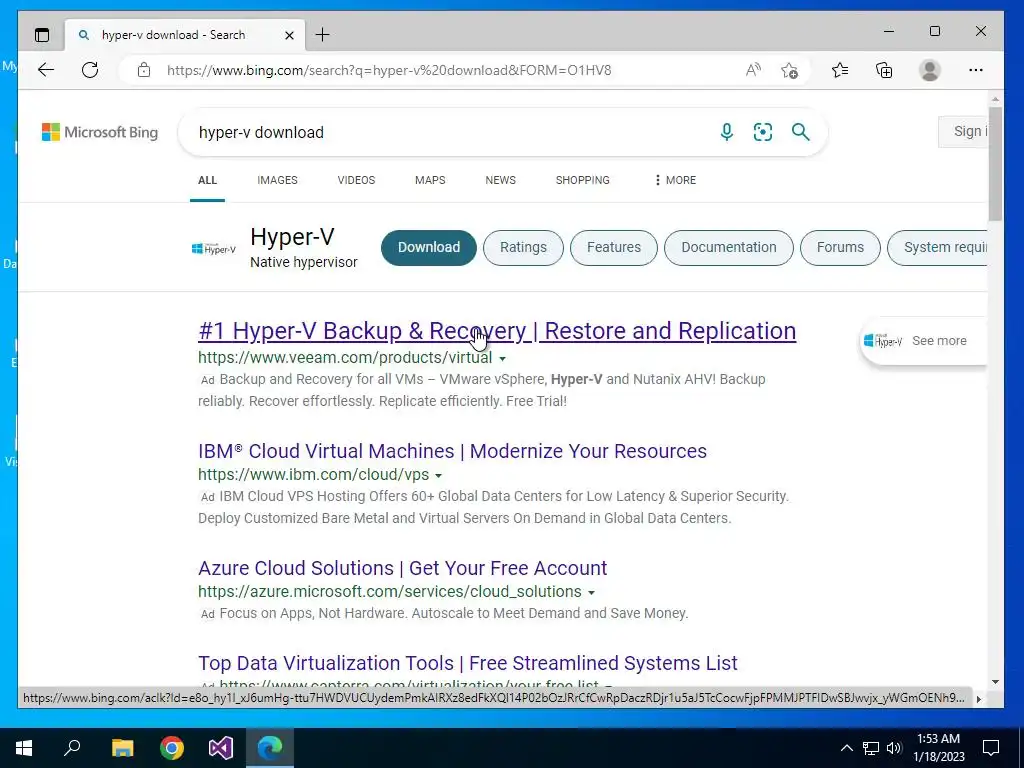Open the Favorites list icon
The image size is (1024, 768).
[840, 70]
